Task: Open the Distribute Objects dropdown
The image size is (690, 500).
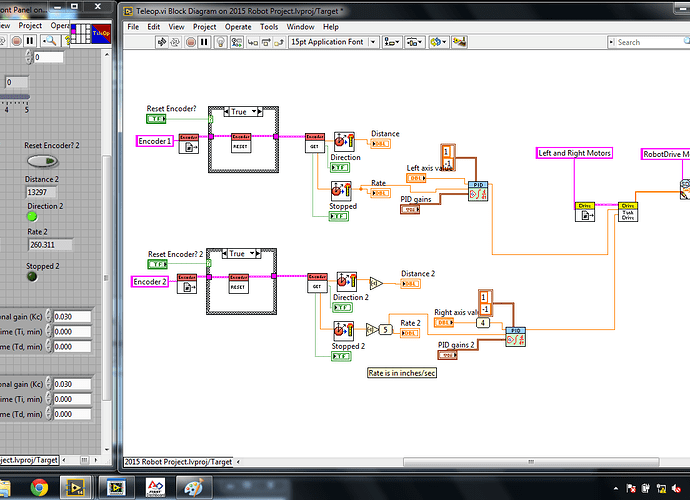Action: tap(415, 42)
